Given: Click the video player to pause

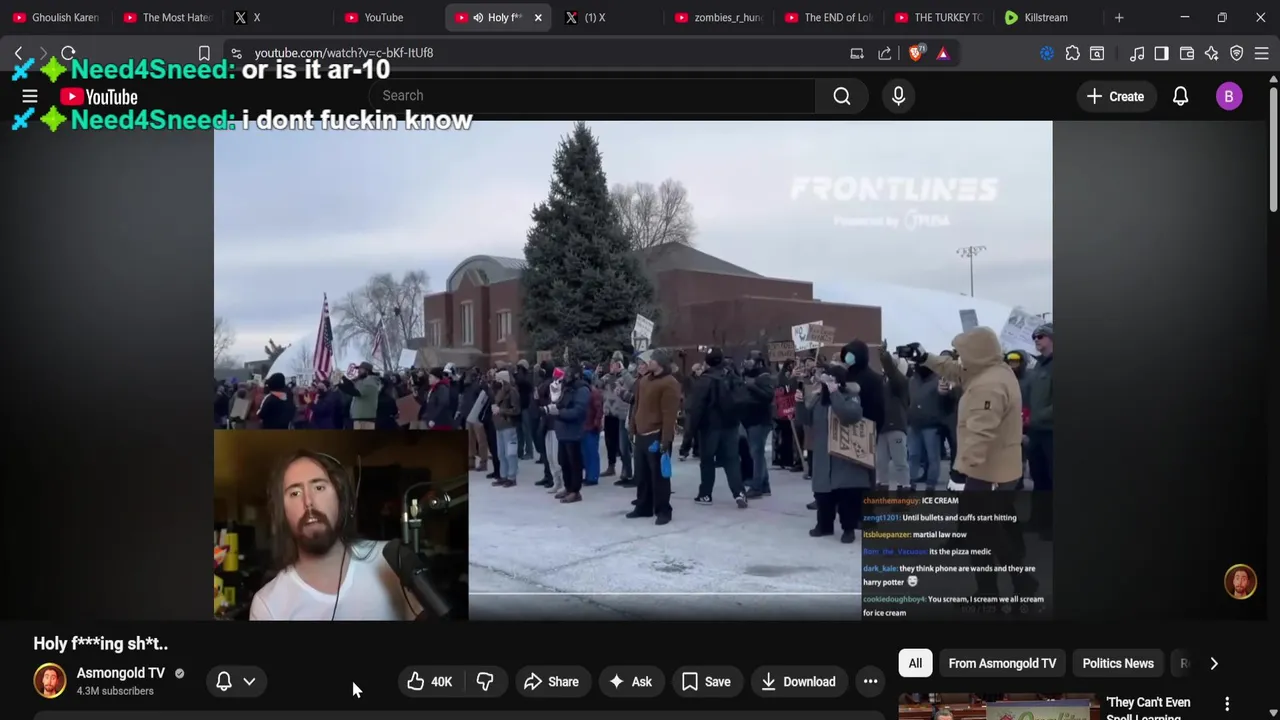Looking at the screenshot, I should [x=633, y=370].
